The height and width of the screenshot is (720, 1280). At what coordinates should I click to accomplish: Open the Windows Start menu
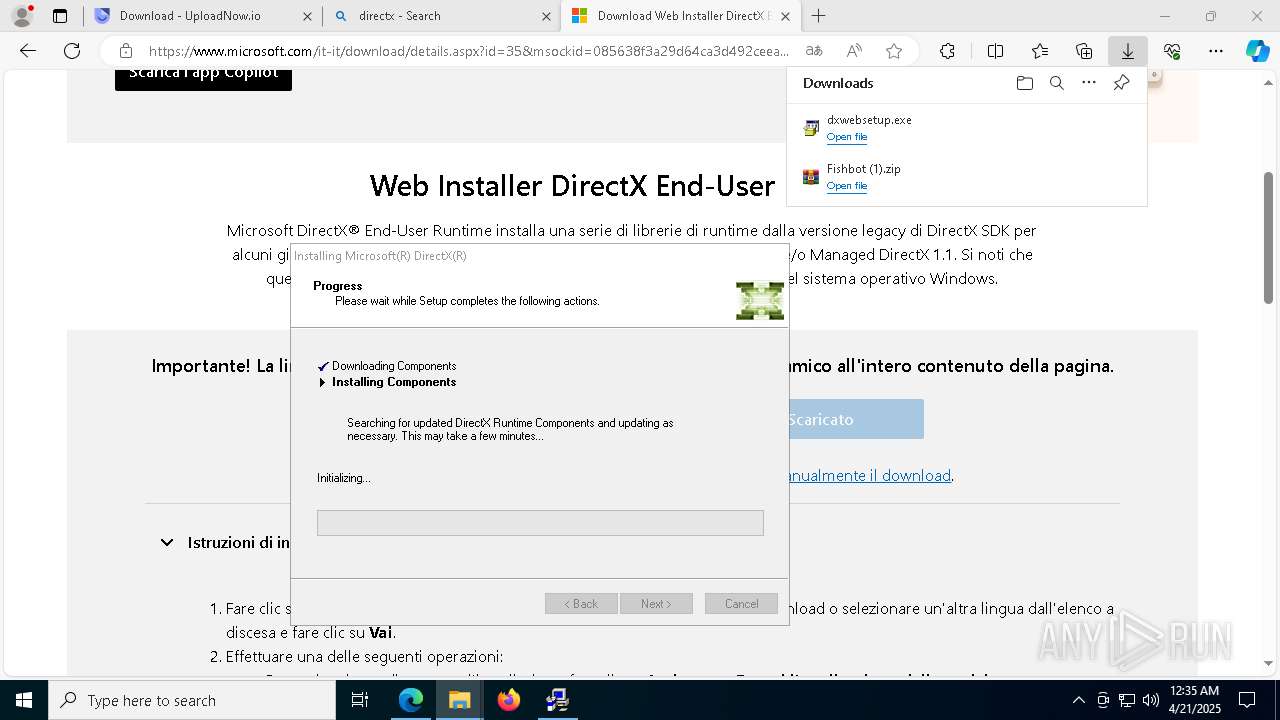pyautogui.click(x=24, y=700)
